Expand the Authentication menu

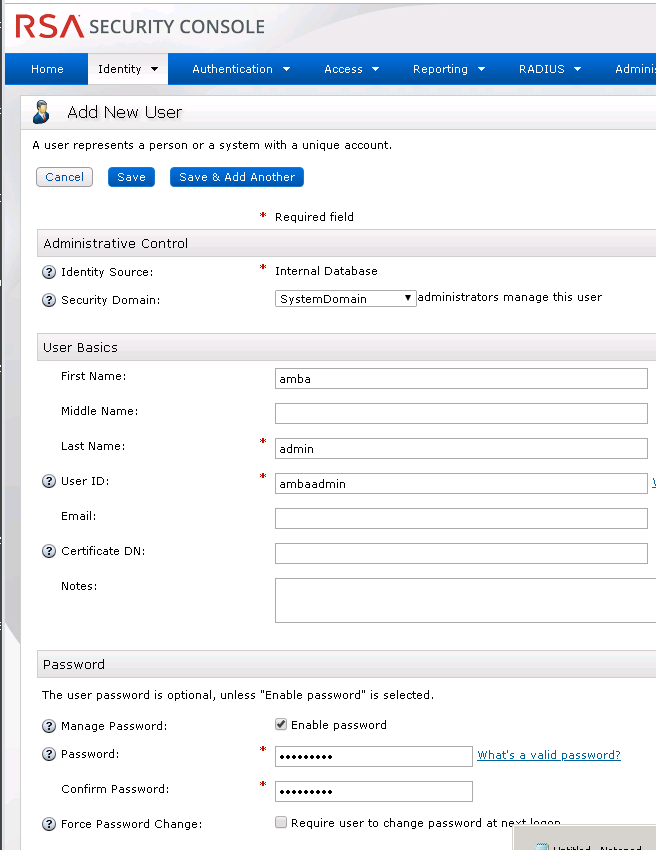[x=241, y=69]
